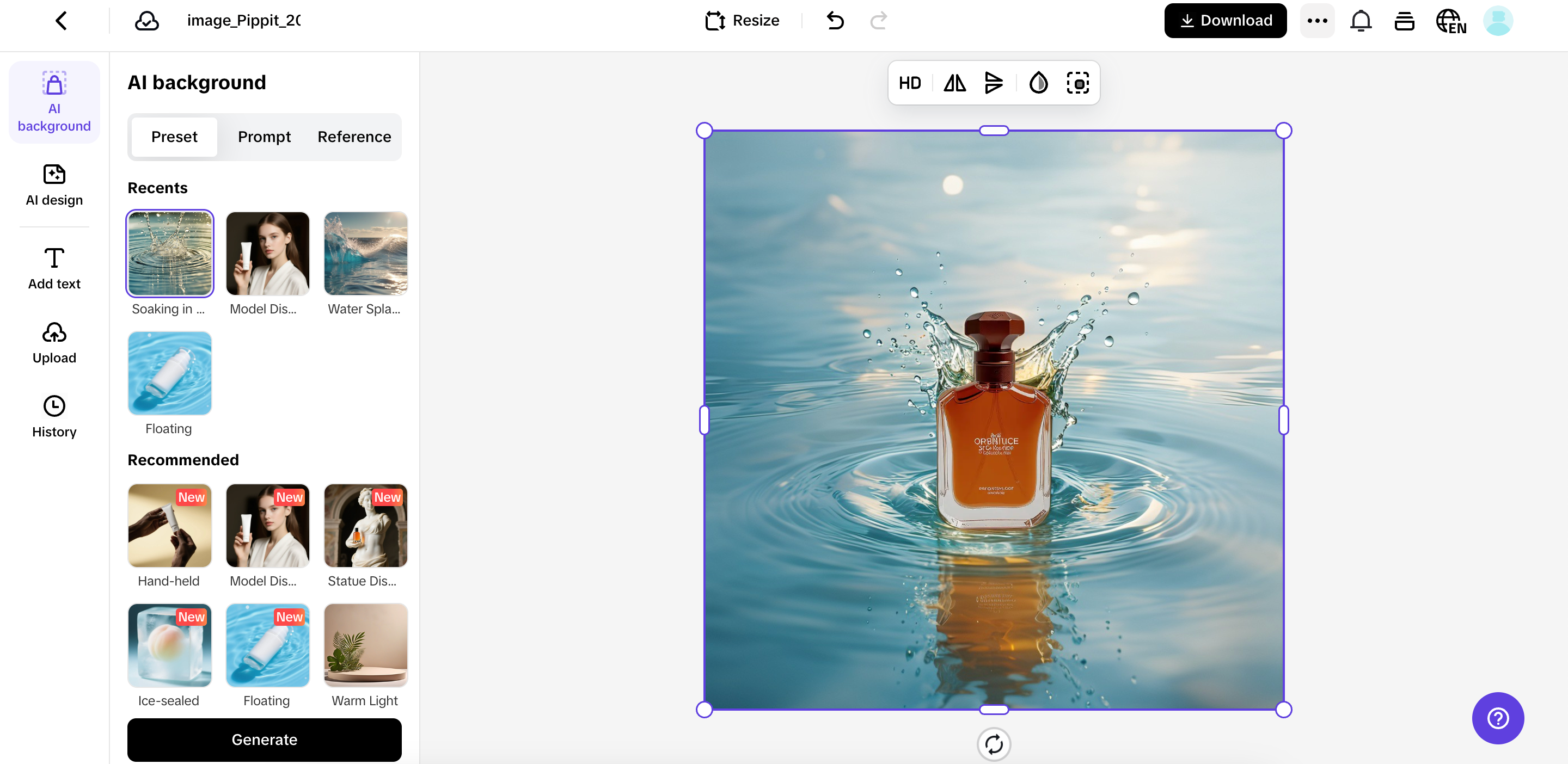Select the Add text tool
Image resolution: width=1568 pixels, height=764 pixels.
(54, 269)
